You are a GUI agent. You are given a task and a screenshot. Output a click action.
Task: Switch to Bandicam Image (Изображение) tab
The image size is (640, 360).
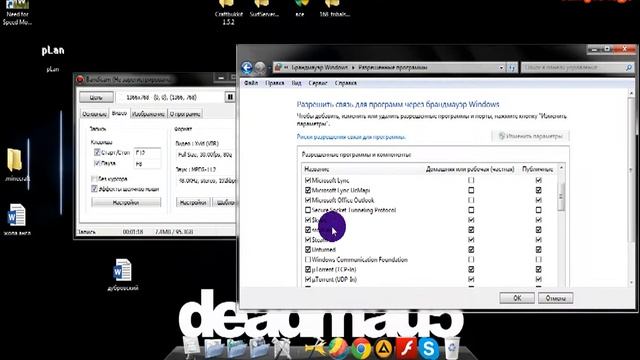pyautogui.click(x=148, y=114)
